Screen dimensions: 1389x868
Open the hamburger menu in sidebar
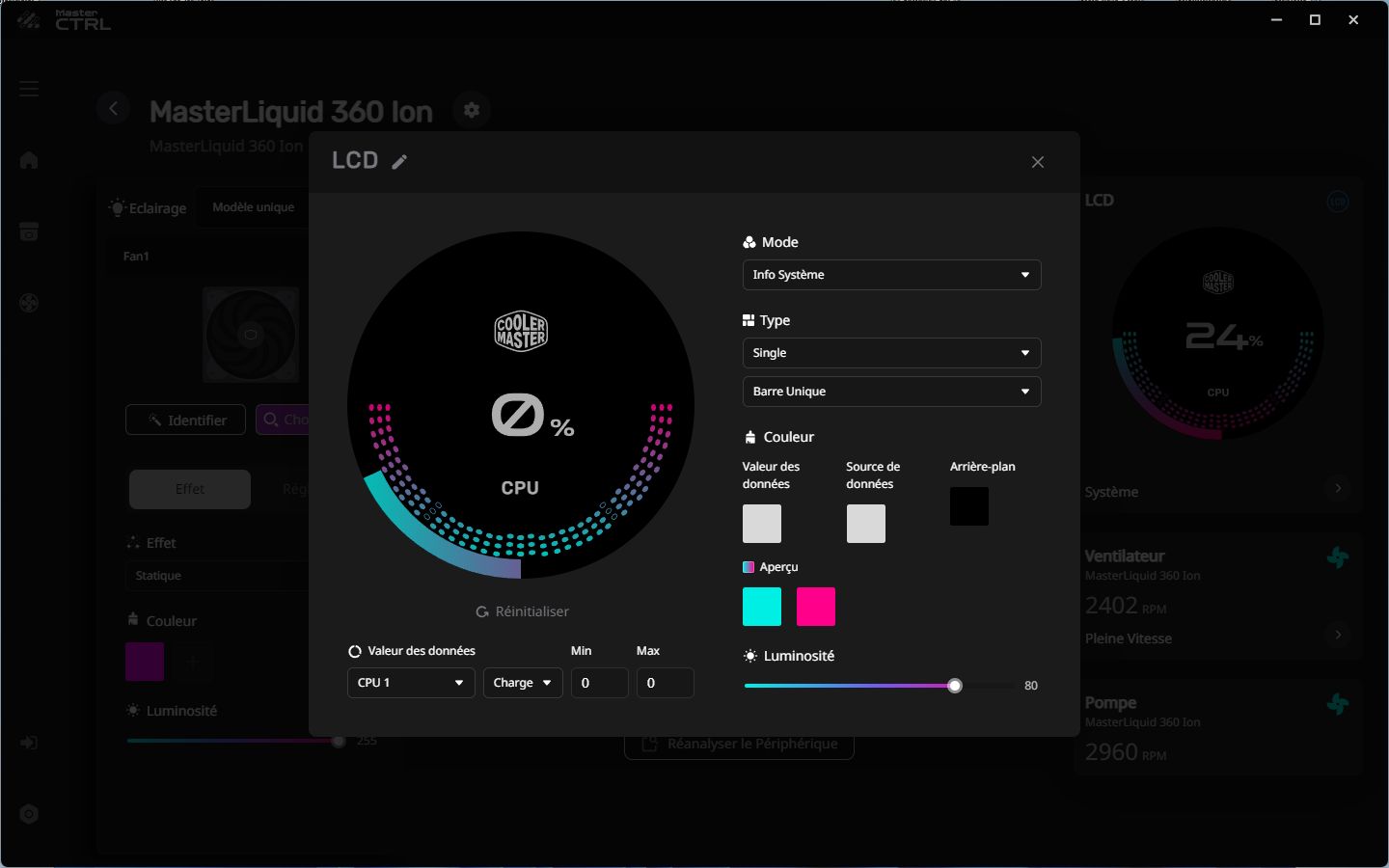click(29, 89)
